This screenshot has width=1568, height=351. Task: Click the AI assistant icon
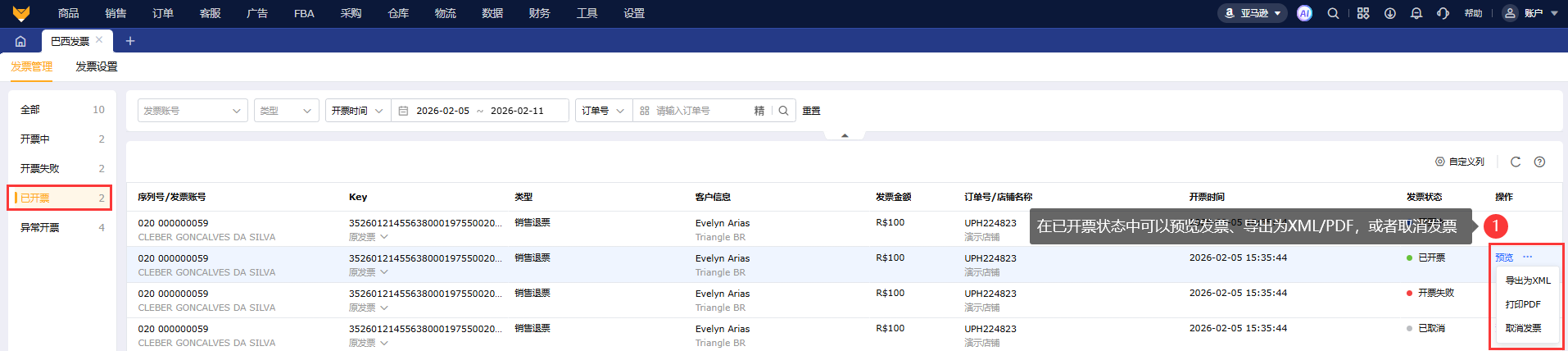click(x=1304, y=13)
